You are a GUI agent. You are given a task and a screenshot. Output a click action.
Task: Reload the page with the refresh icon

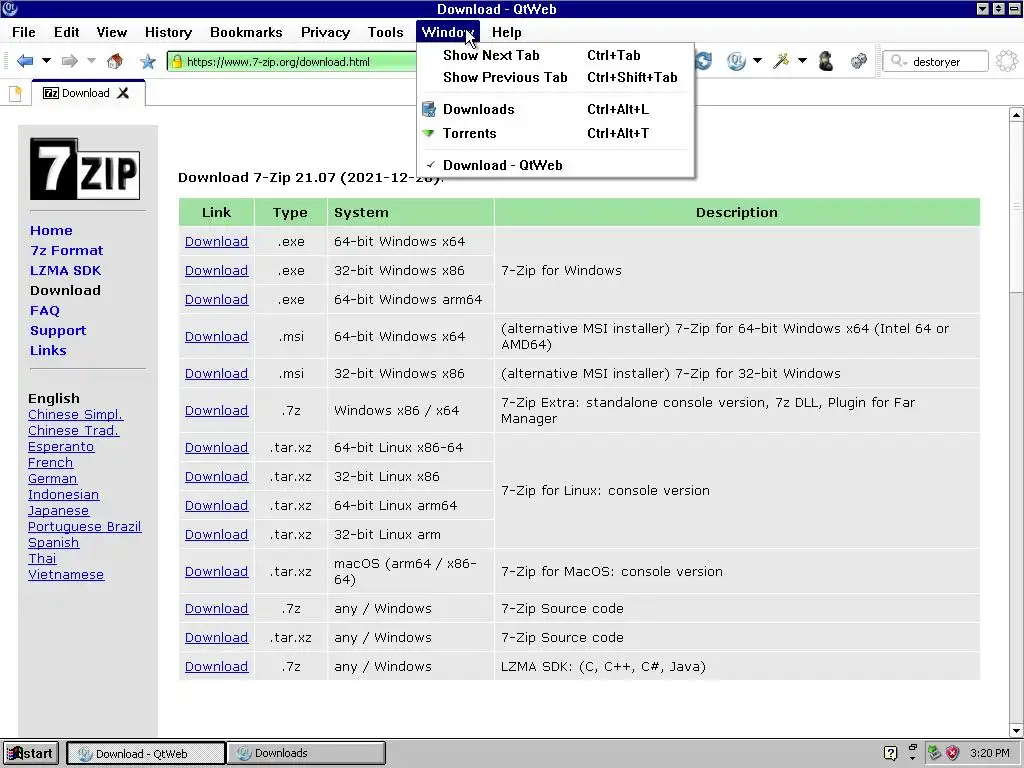703,61
